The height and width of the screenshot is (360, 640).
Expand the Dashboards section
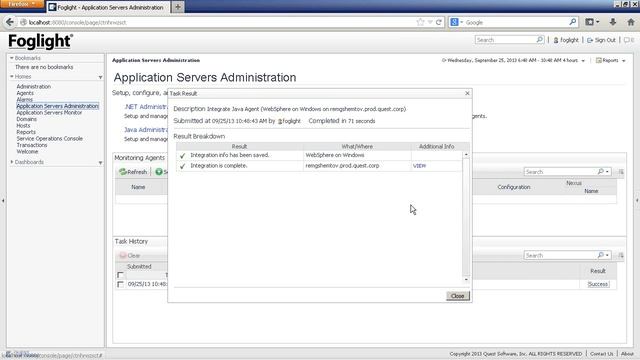12,162
